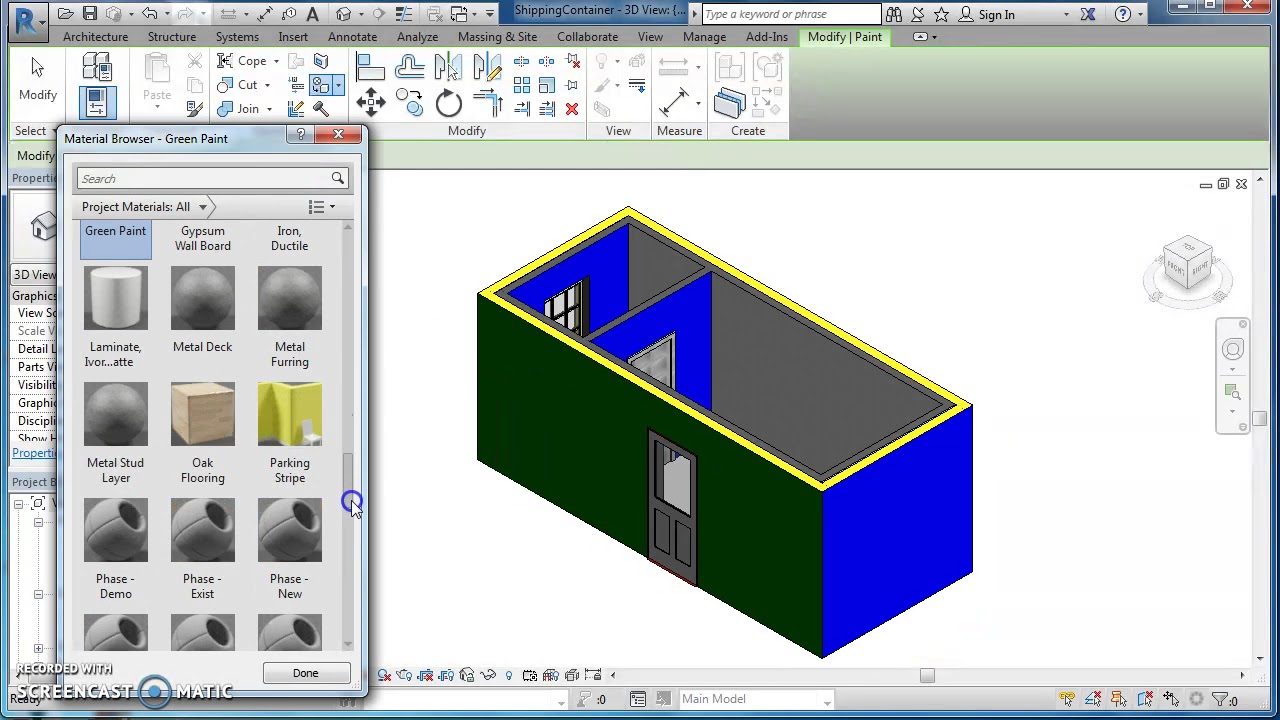The height and width of the screenshot is (720, 1280).
Task: Select the Offset tool
Action: coord(410,66)
